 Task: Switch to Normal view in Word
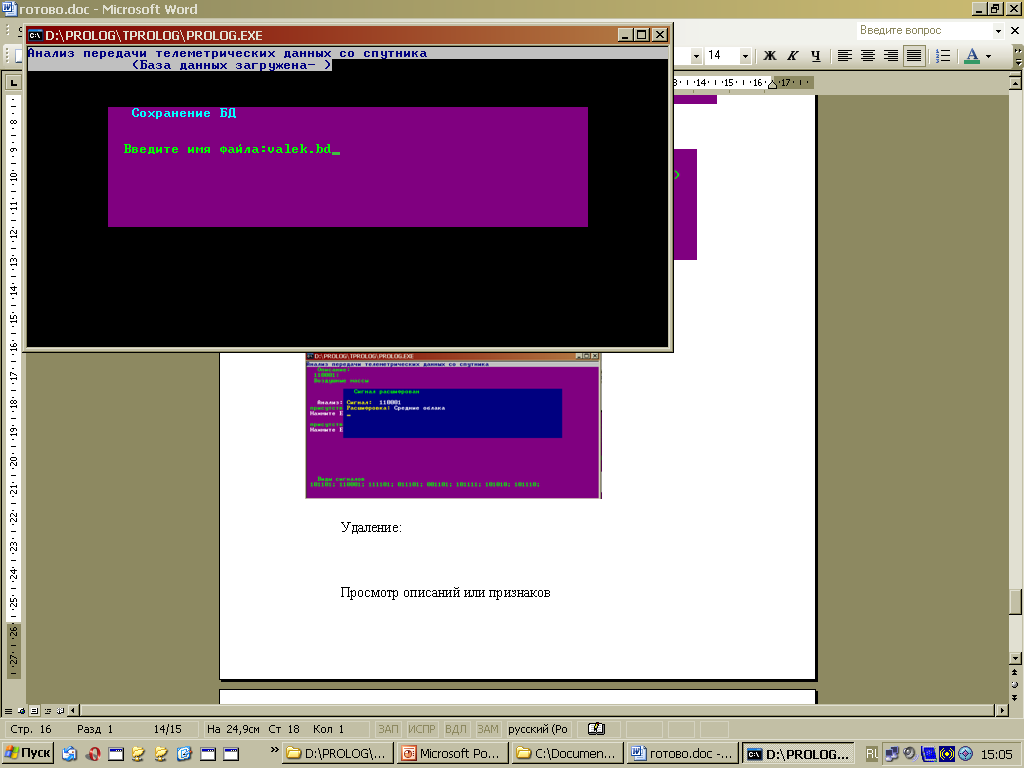tap(8, 711)
